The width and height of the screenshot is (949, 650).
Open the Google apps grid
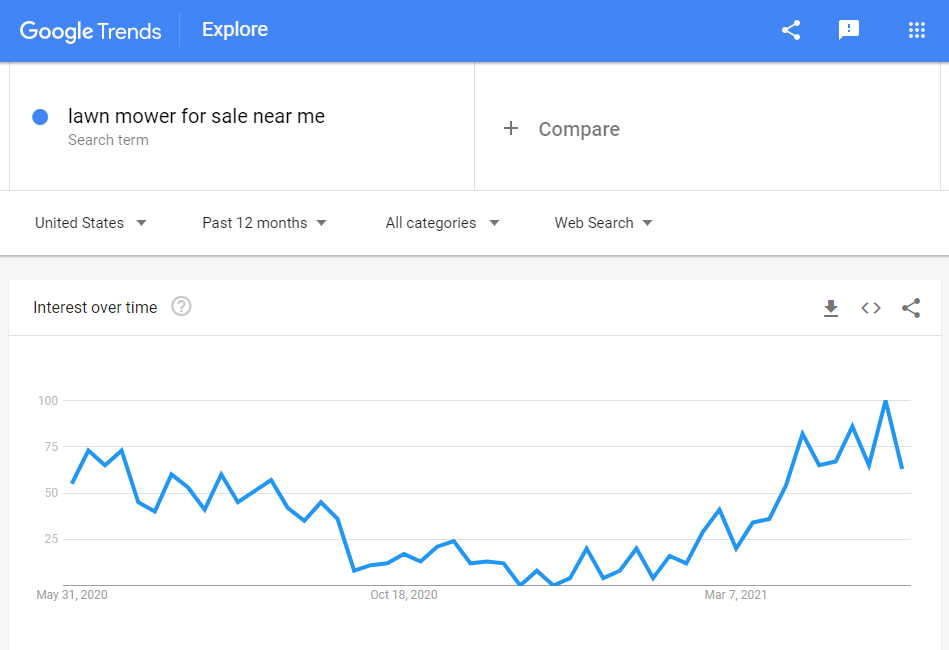[x=917, y=30]
